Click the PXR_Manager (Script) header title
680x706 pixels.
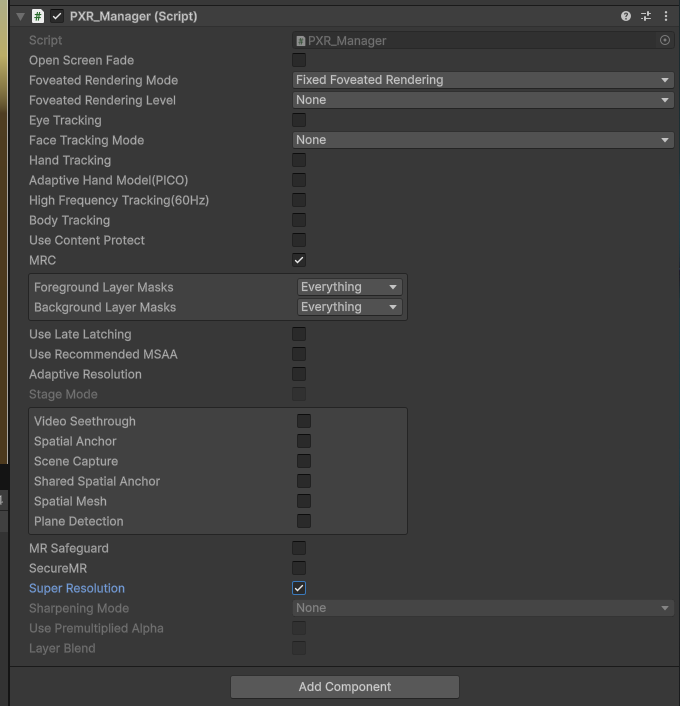pyautogui.click(x=133, y=16)
